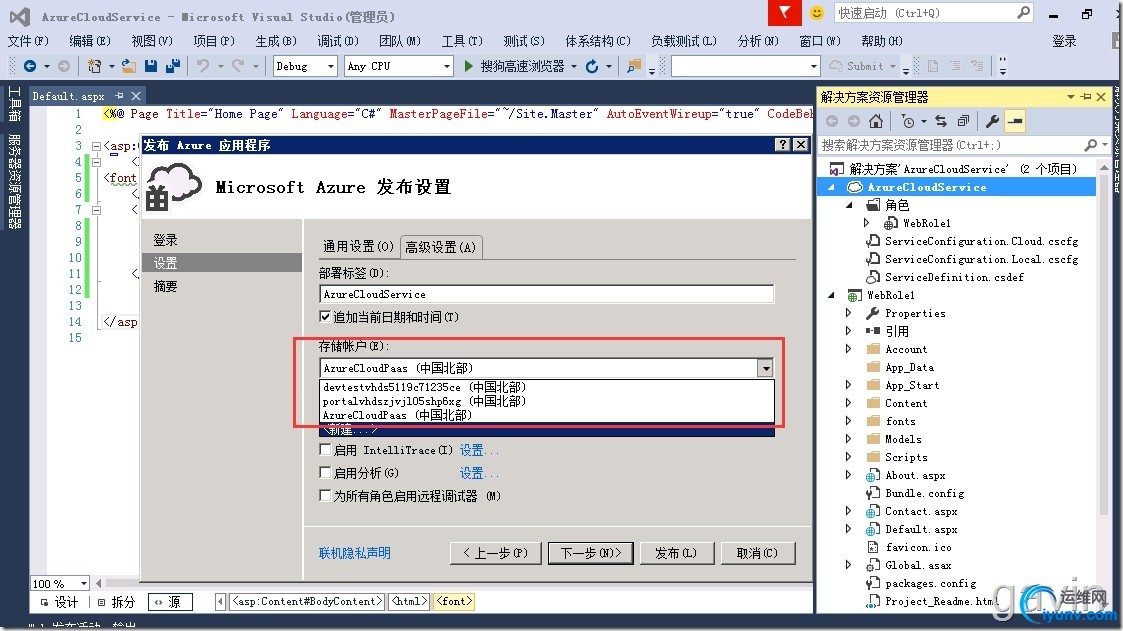
Task: Open the Server Explorer side panel tab
Action: click(14, 181)
